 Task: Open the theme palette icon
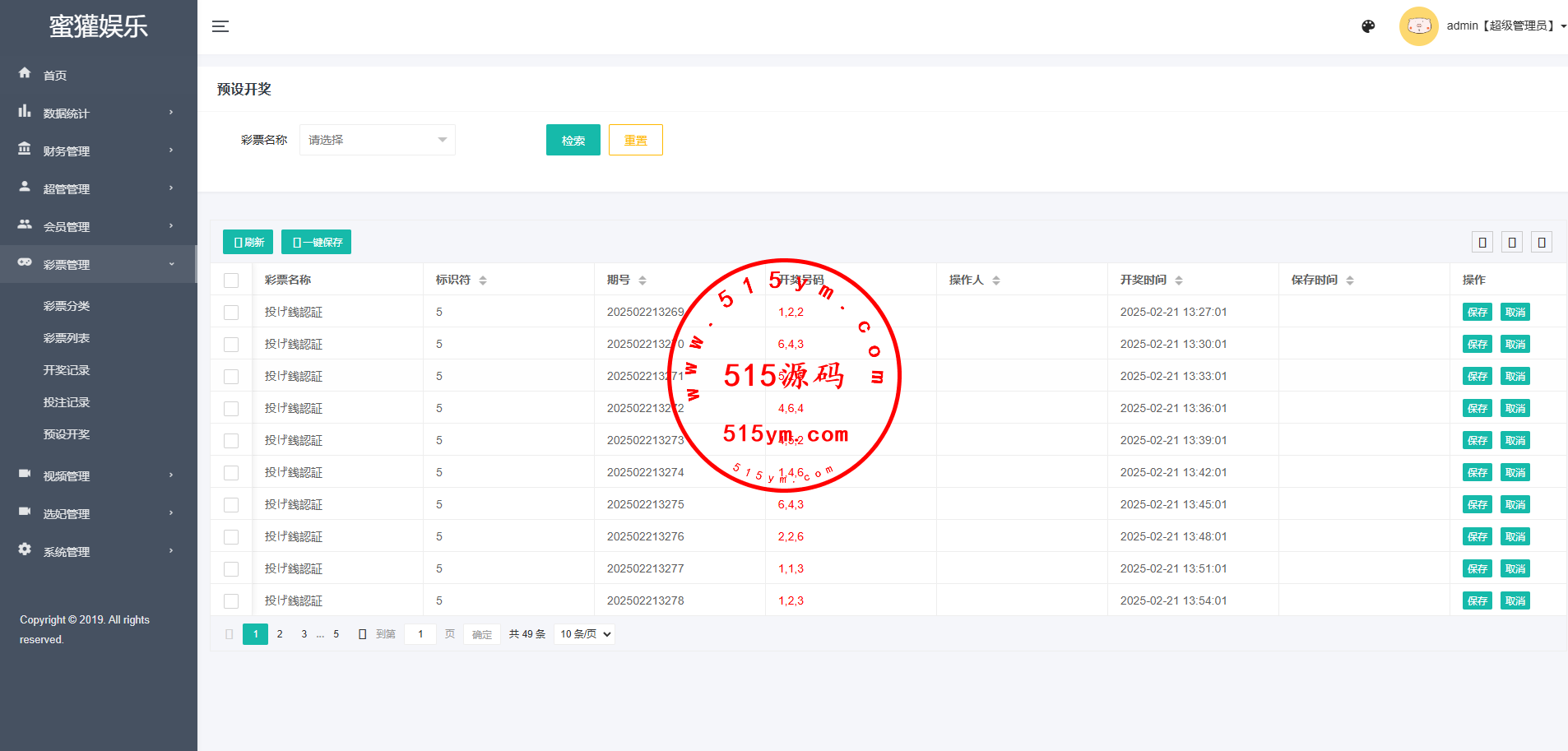point(1368,26)
